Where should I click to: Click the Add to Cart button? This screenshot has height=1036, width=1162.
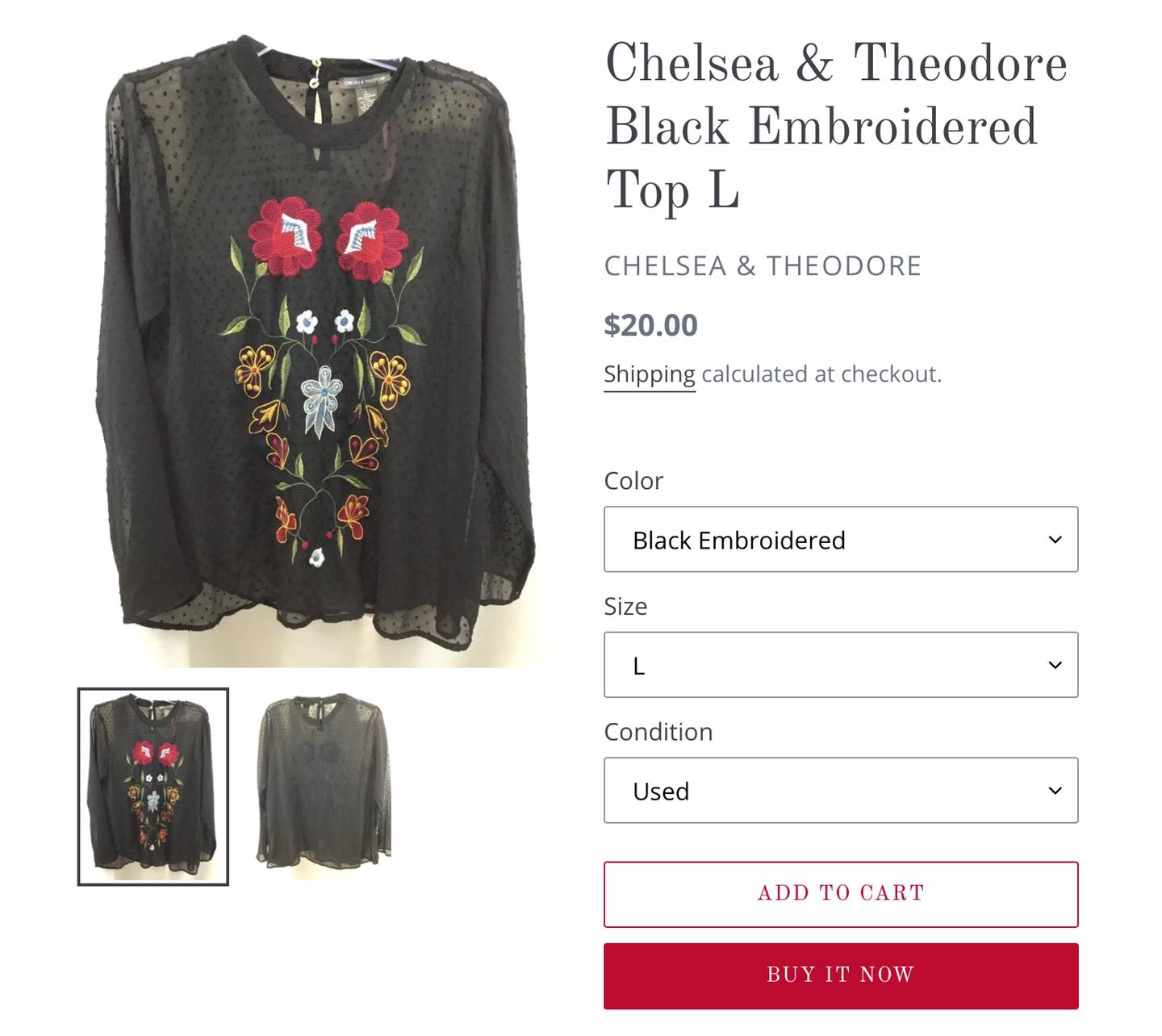[841, 894]
